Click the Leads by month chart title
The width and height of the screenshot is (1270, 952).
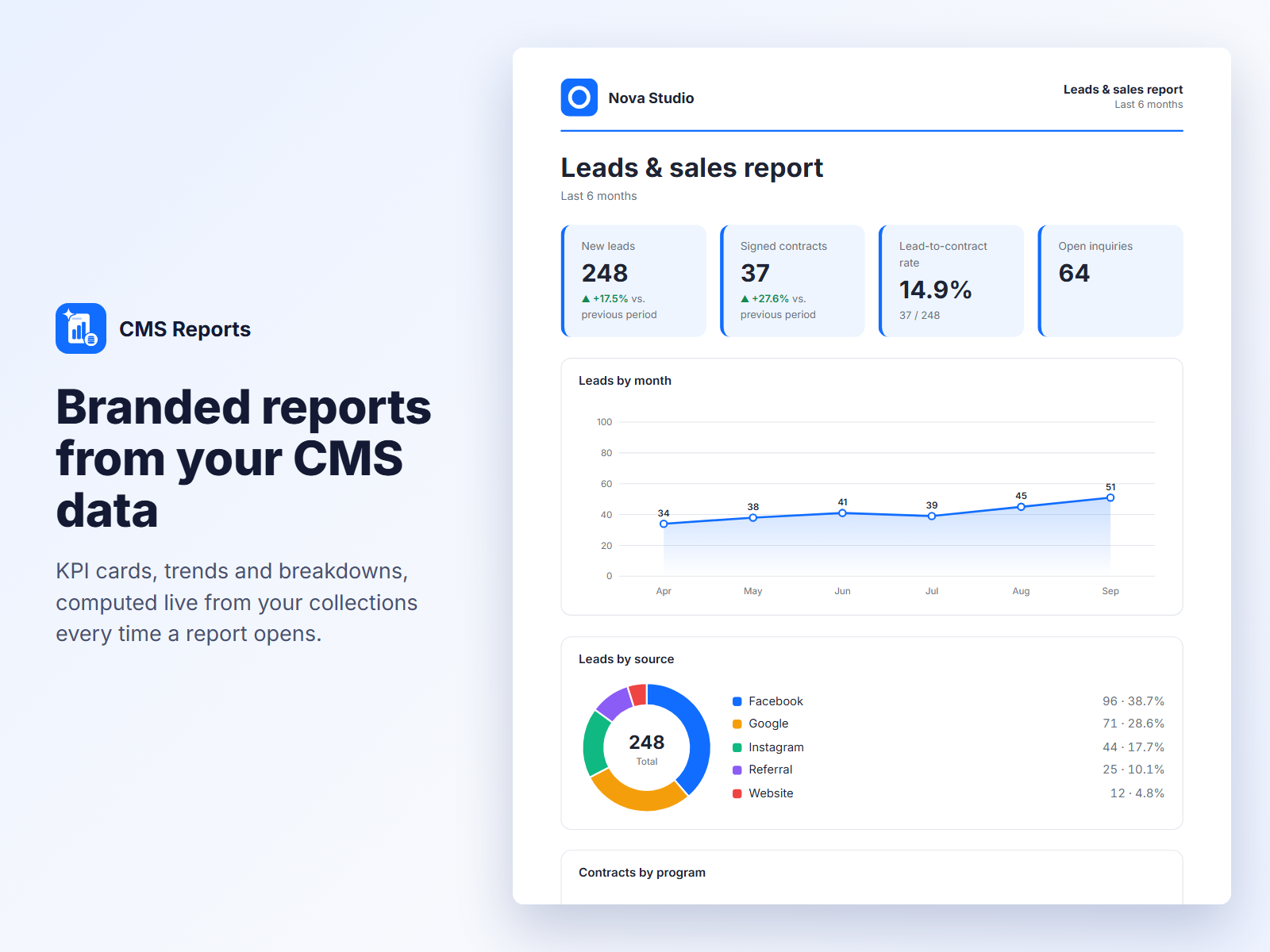click(x=625, y=381)
